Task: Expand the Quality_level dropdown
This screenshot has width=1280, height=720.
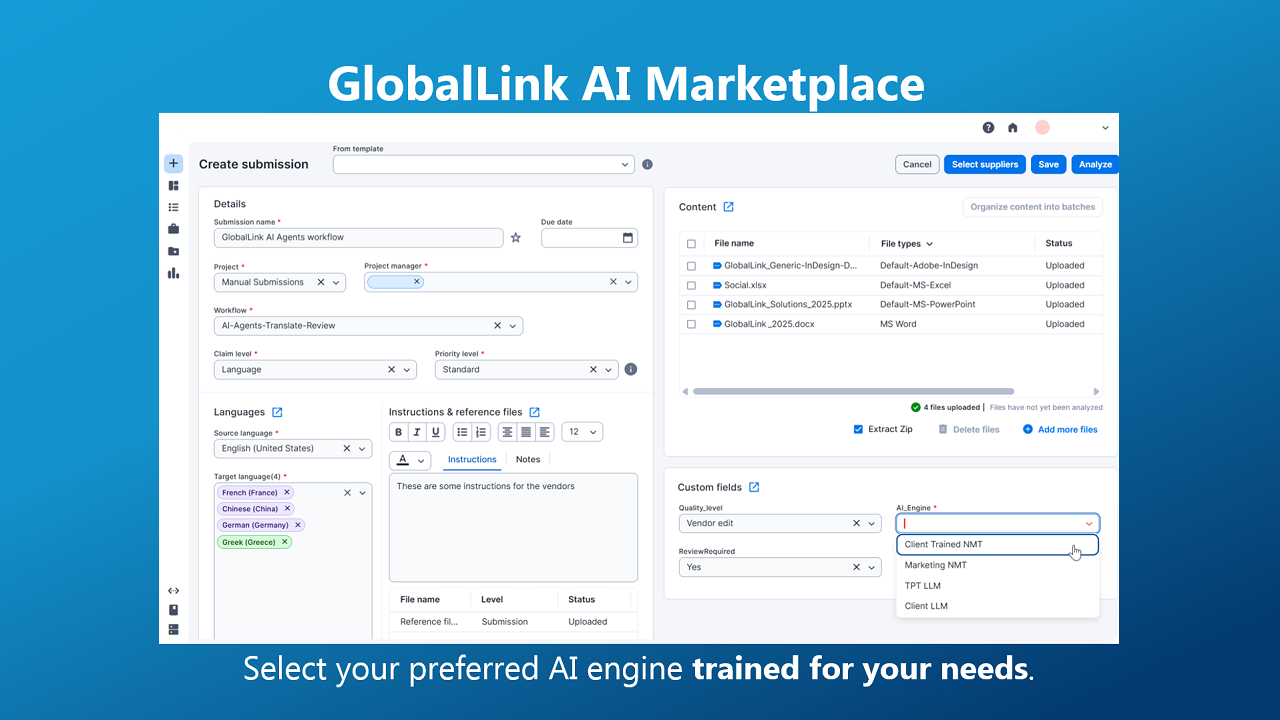Action: tap(872, 523)
